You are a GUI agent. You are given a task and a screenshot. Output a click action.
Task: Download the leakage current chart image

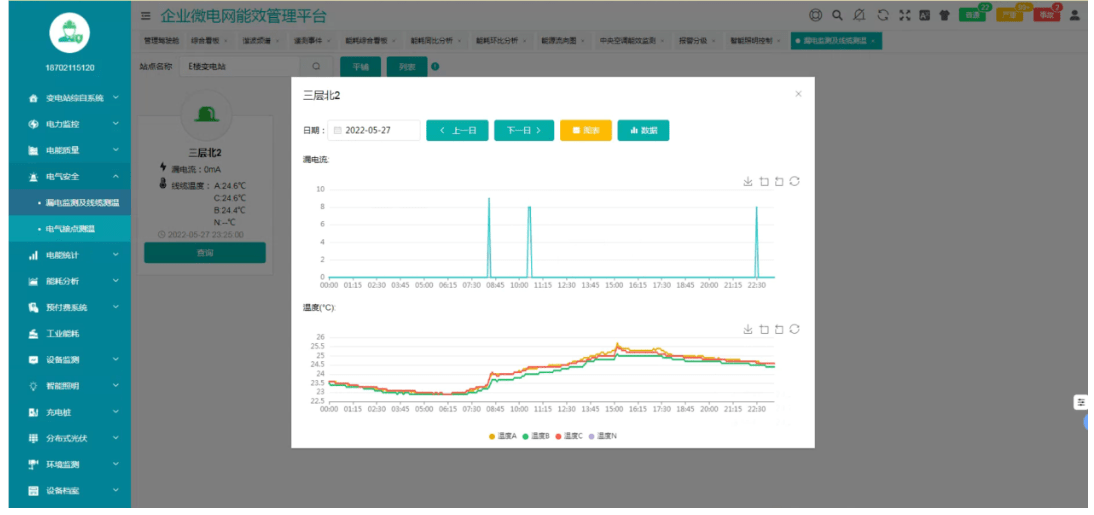pos(748,181)
